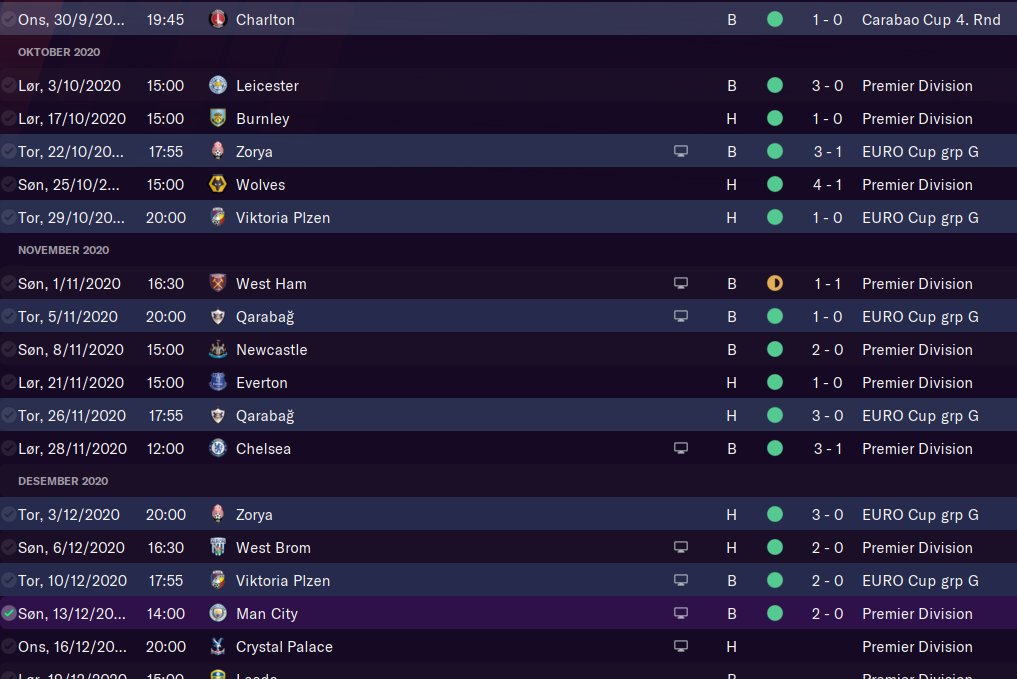Click the TV broadcast icon on West Ham row

point(681,284)
